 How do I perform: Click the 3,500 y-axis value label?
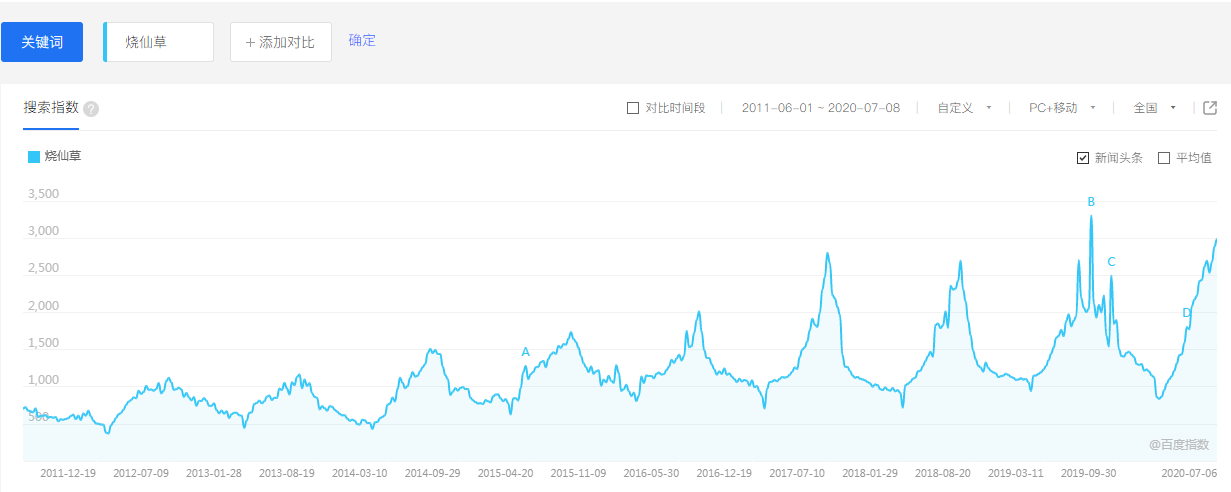43,194
